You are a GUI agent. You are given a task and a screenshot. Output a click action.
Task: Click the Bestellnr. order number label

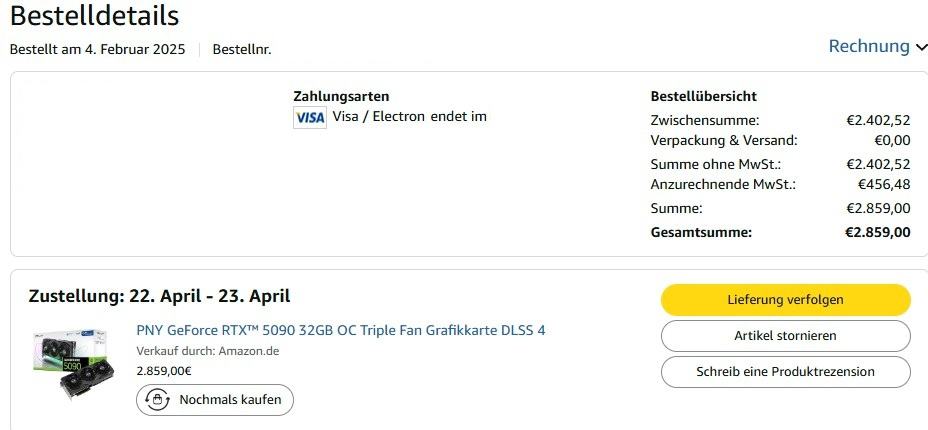click(x=242, y=50)
